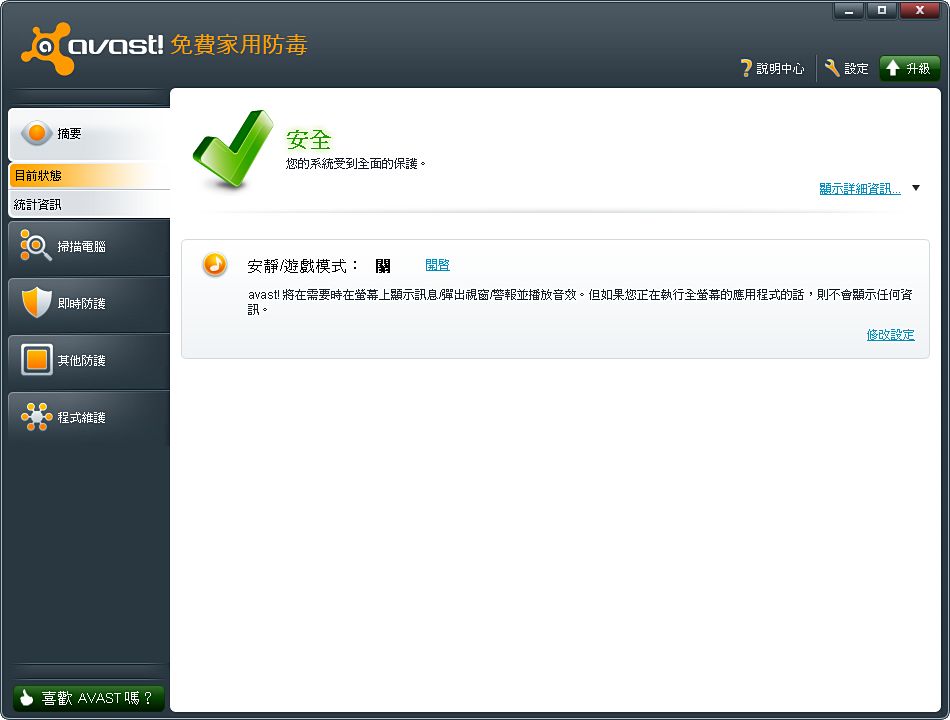Expand details with the black triangle arrow
The image size is (950, 720).
[916, 188]
